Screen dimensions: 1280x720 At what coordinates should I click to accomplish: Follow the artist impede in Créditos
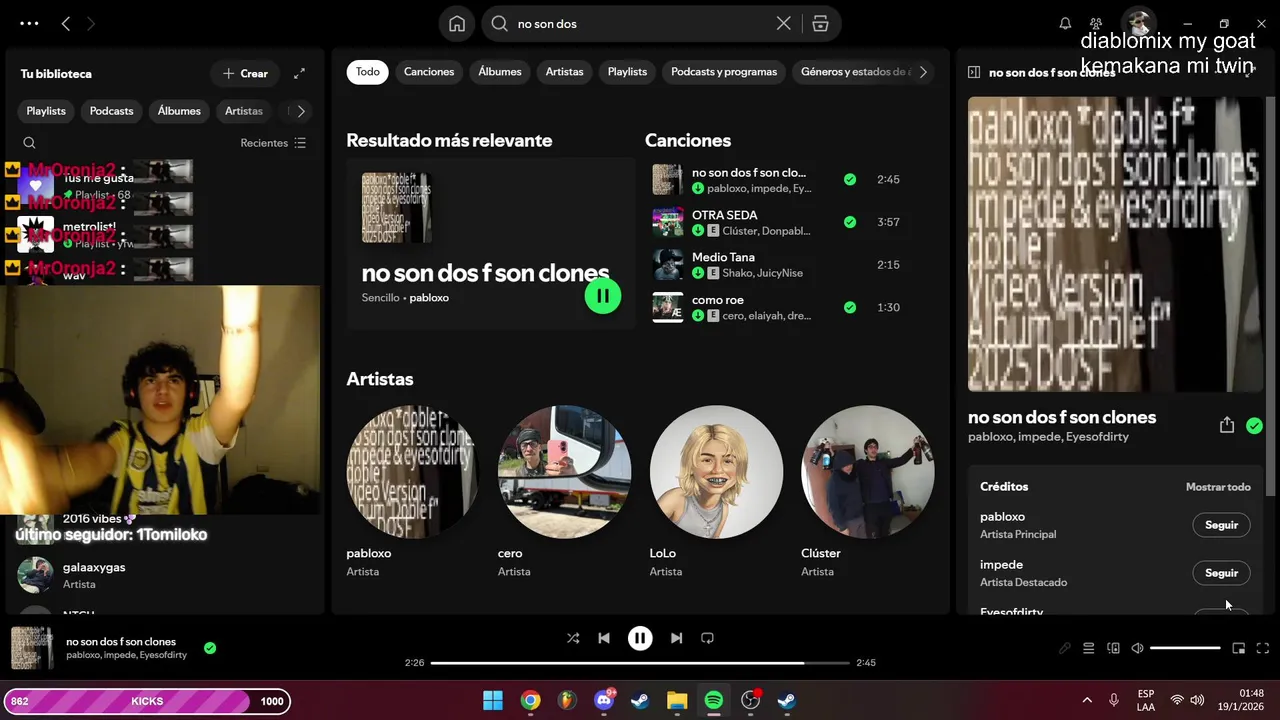tap(1221, 573)
